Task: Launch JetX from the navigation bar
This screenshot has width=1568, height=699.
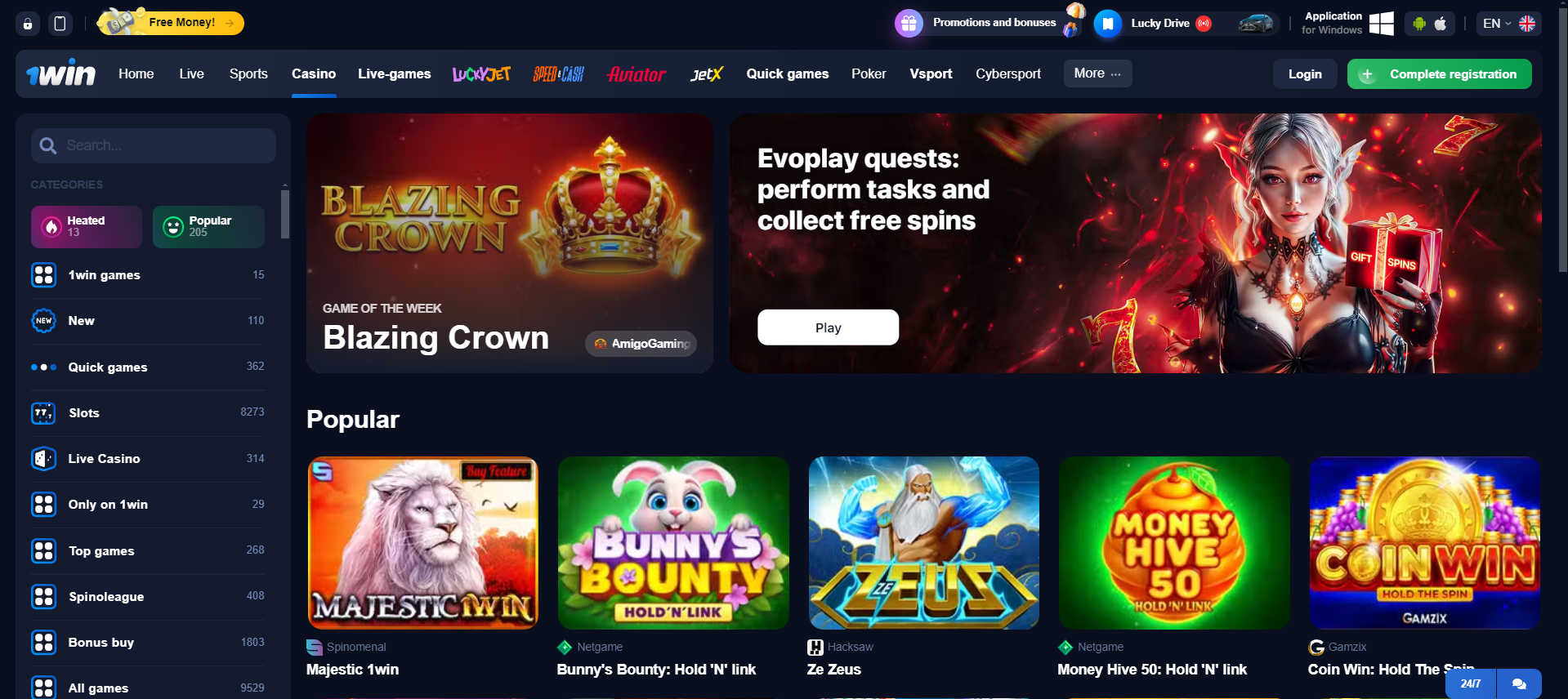Action: 707,74
